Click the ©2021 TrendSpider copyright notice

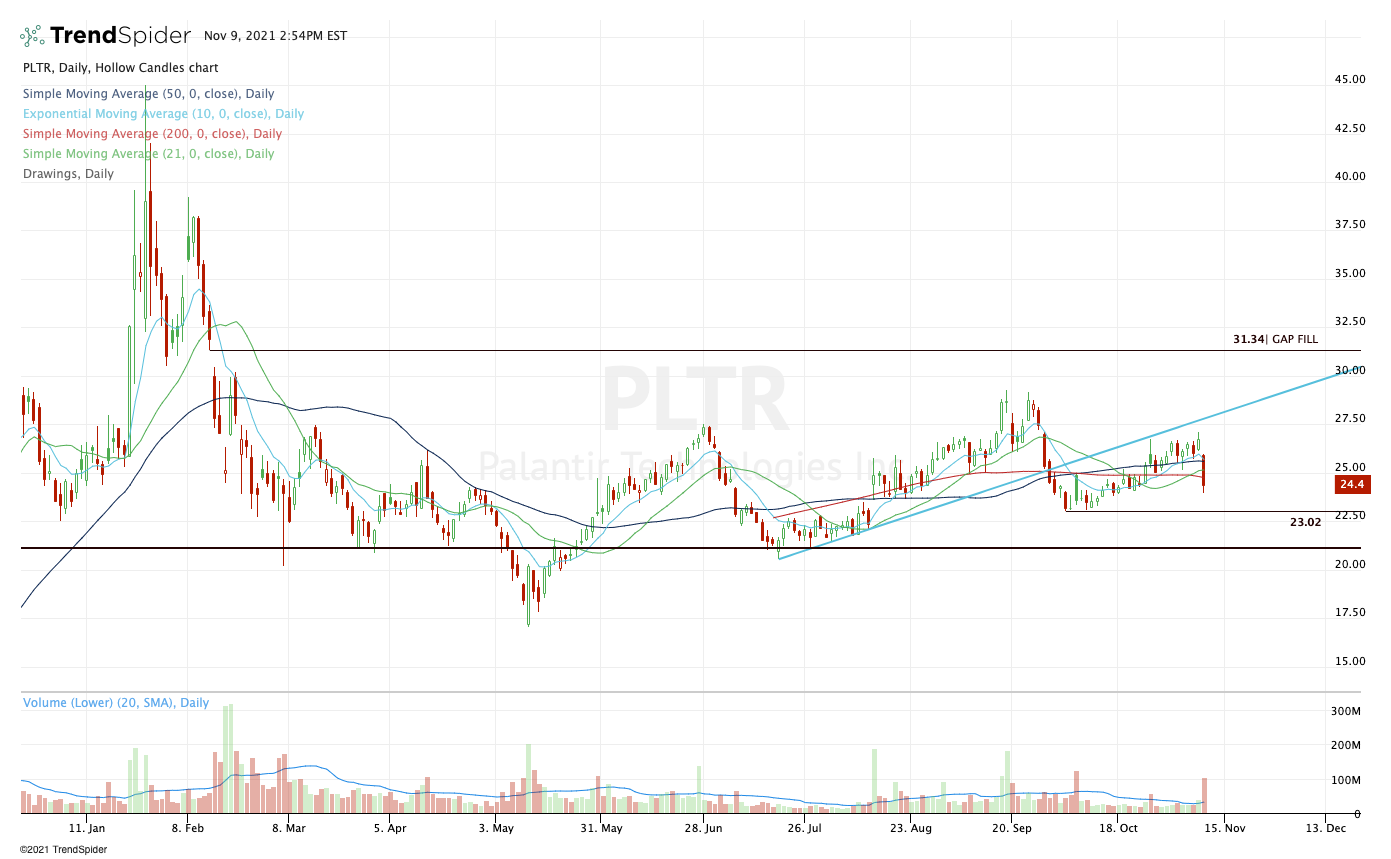[63, 850]
